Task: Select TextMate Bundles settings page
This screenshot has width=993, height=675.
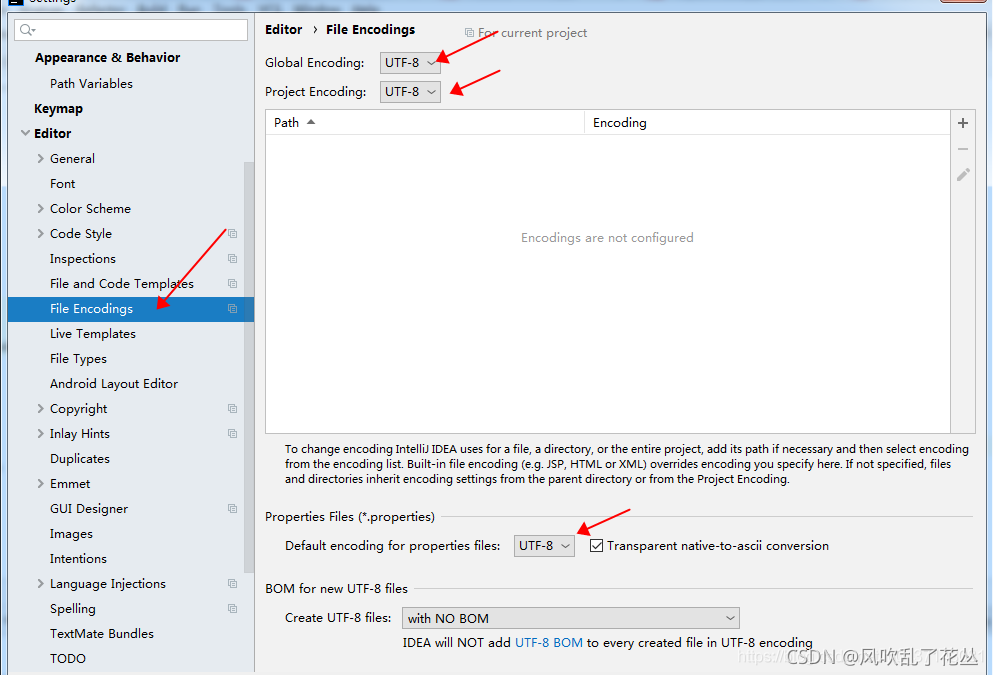Action: point(102,633)
